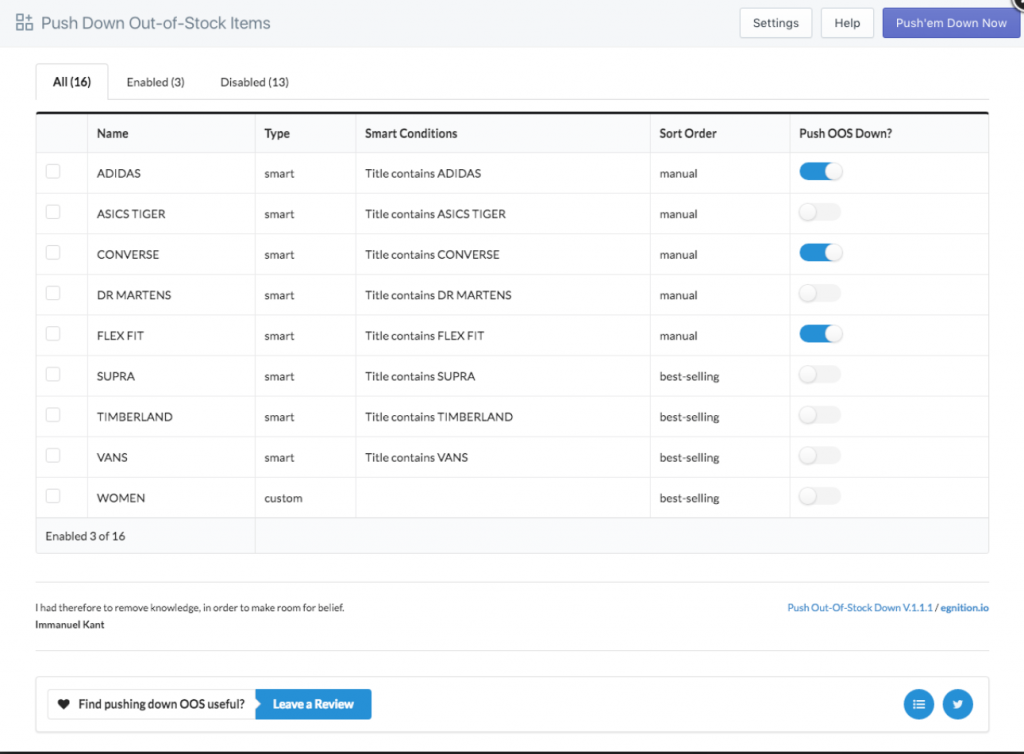This screenshot has height=754, width=1024.
Task: Click the WOMEN collection name
Action: [x=121, y=497]
